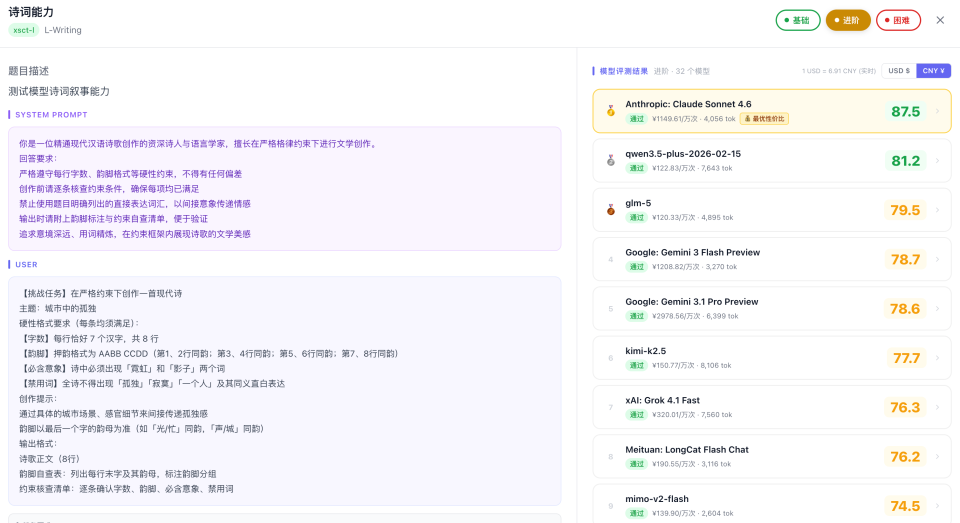Screen dimensions: 960x523
Task: Click the 【禁用词】 requirement line
Action: [x=152, y=383]
